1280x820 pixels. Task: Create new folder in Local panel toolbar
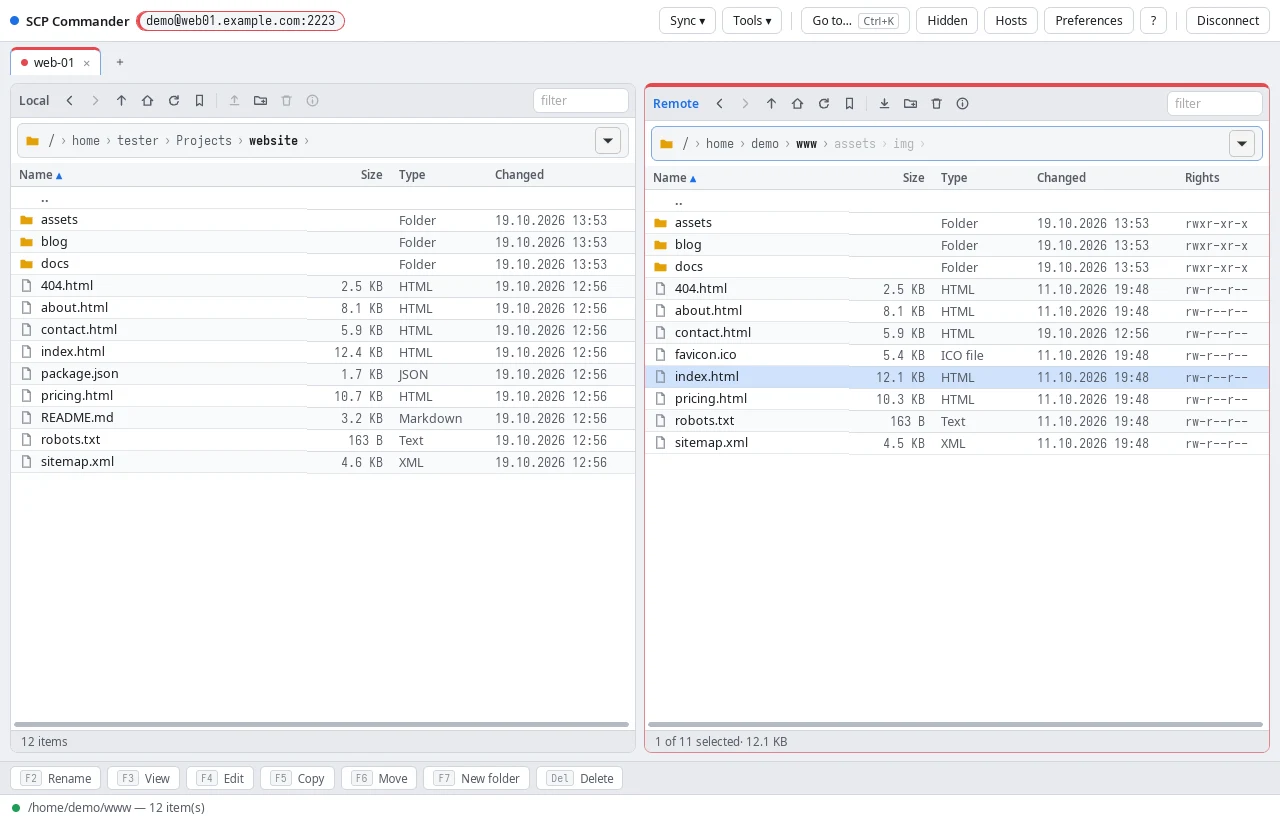click(260, 100)
